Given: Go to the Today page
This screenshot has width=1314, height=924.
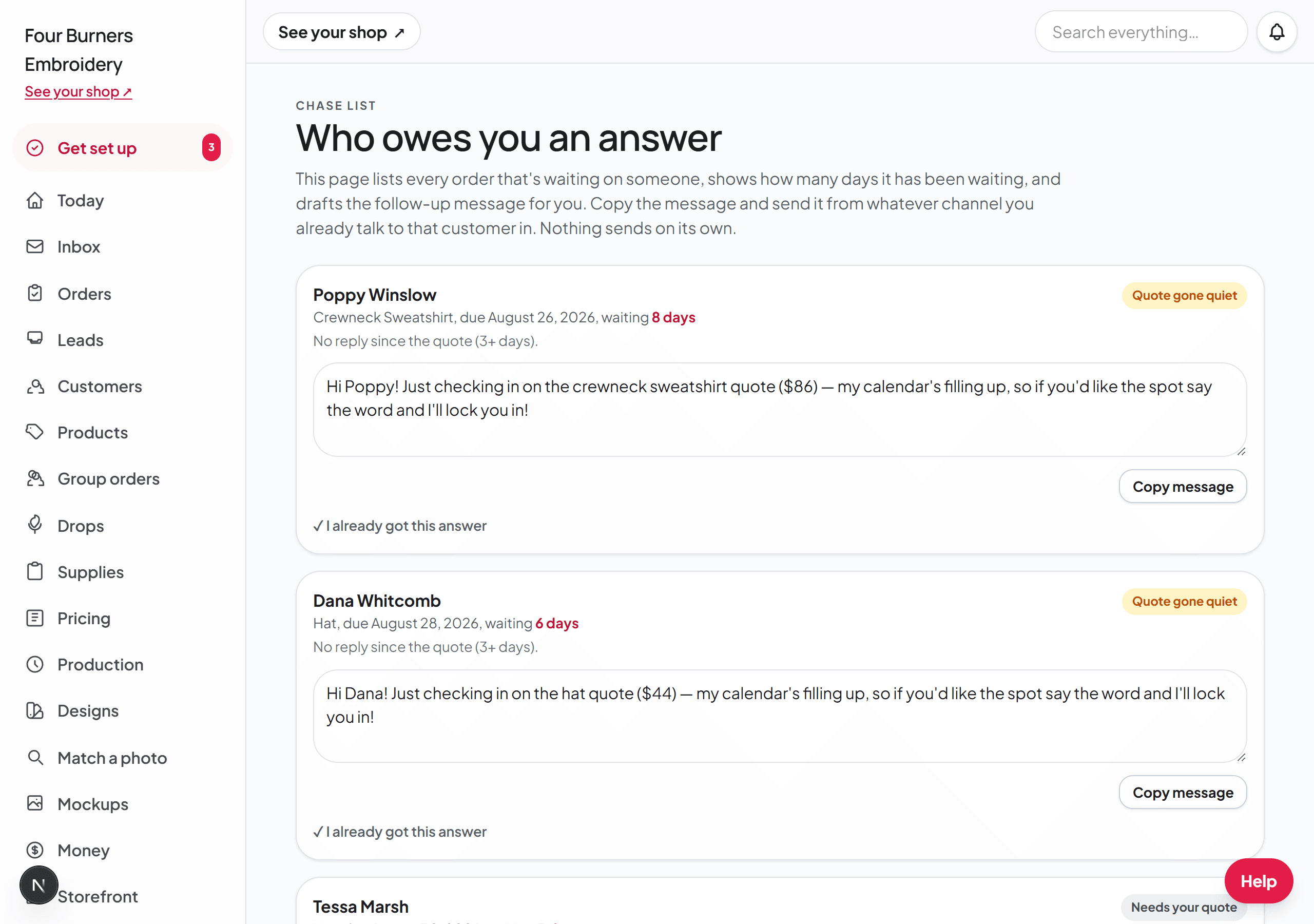Looking at the screenshot, I should tap(123, 200).
